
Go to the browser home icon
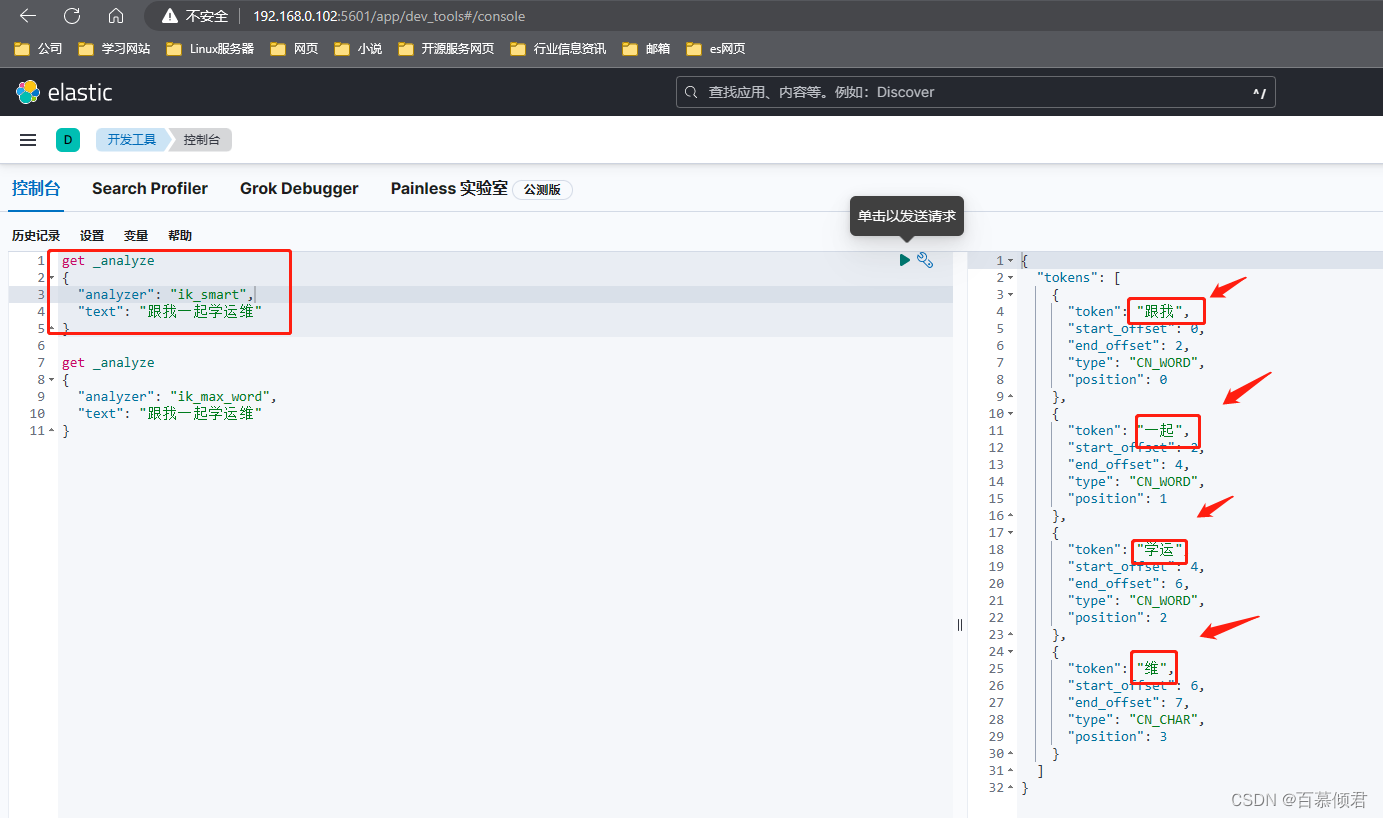point(116,16)
